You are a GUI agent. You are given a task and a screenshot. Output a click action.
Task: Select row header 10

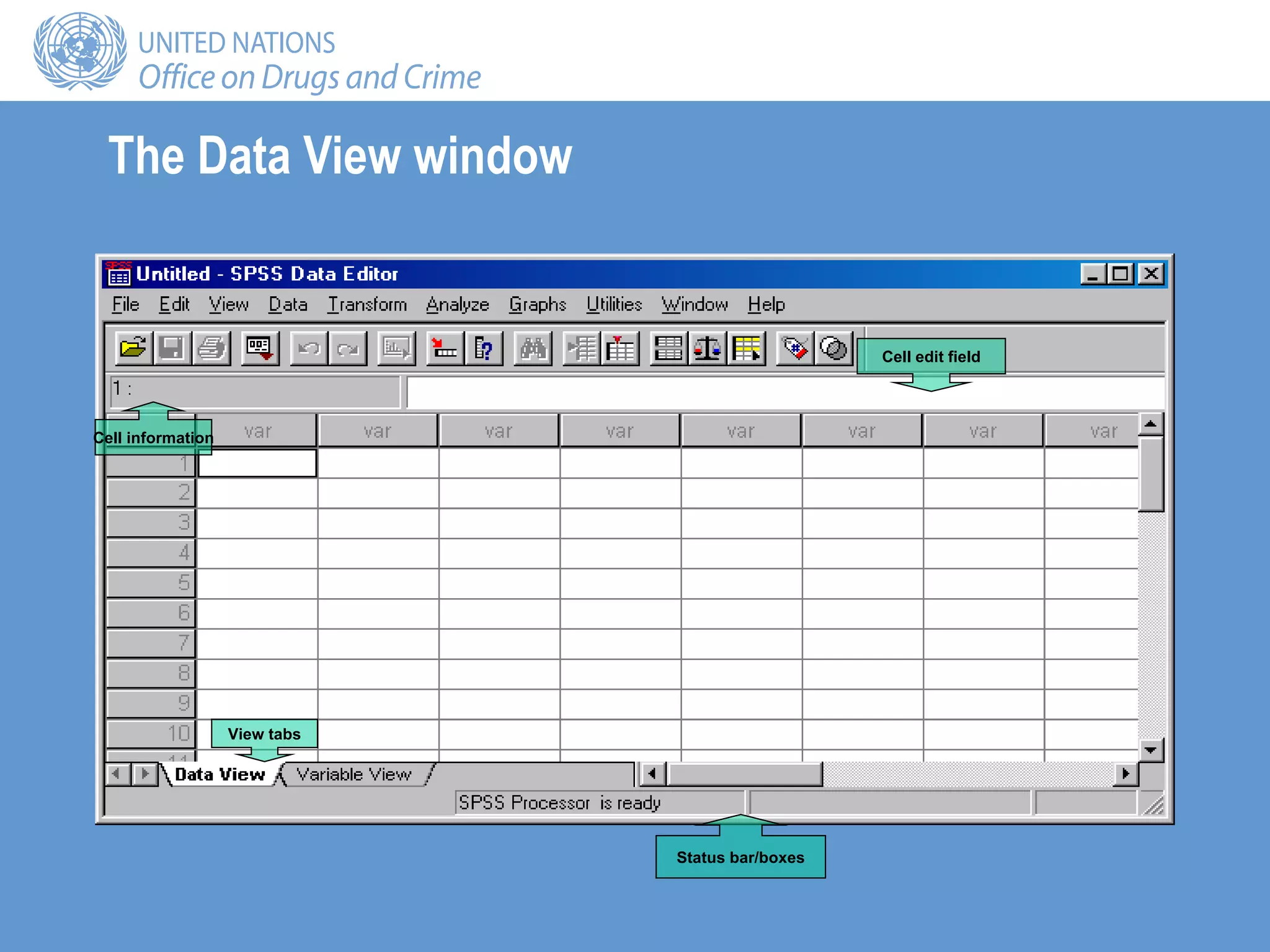(151, 734)
